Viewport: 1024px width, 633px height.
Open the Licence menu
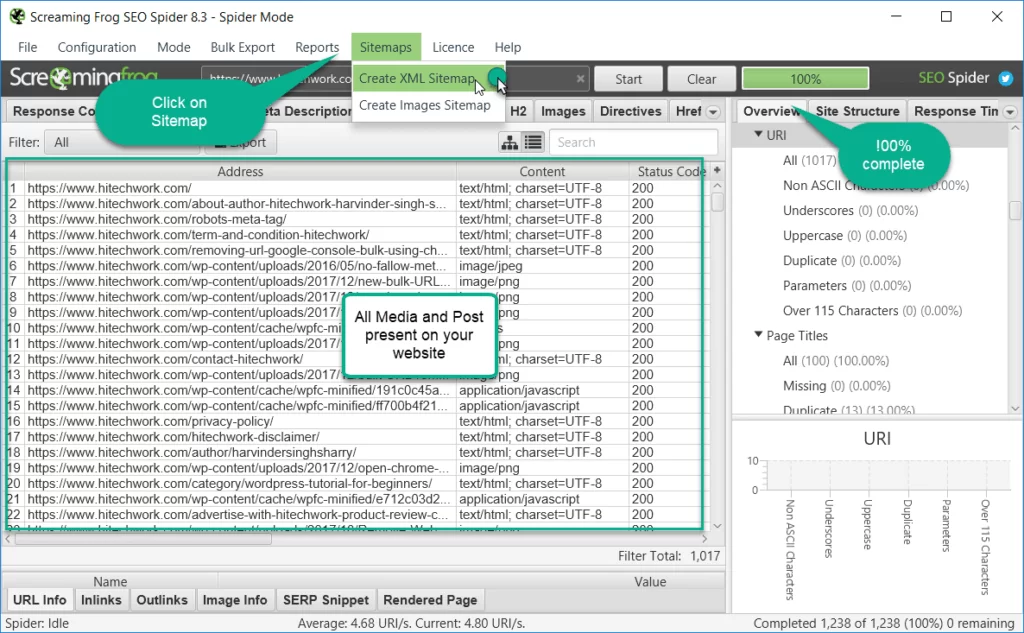(453, 47)
